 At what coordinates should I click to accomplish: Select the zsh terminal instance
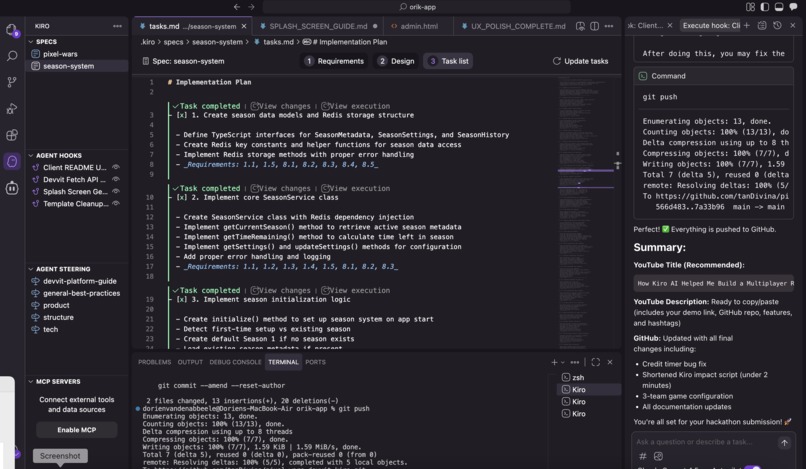589,377
